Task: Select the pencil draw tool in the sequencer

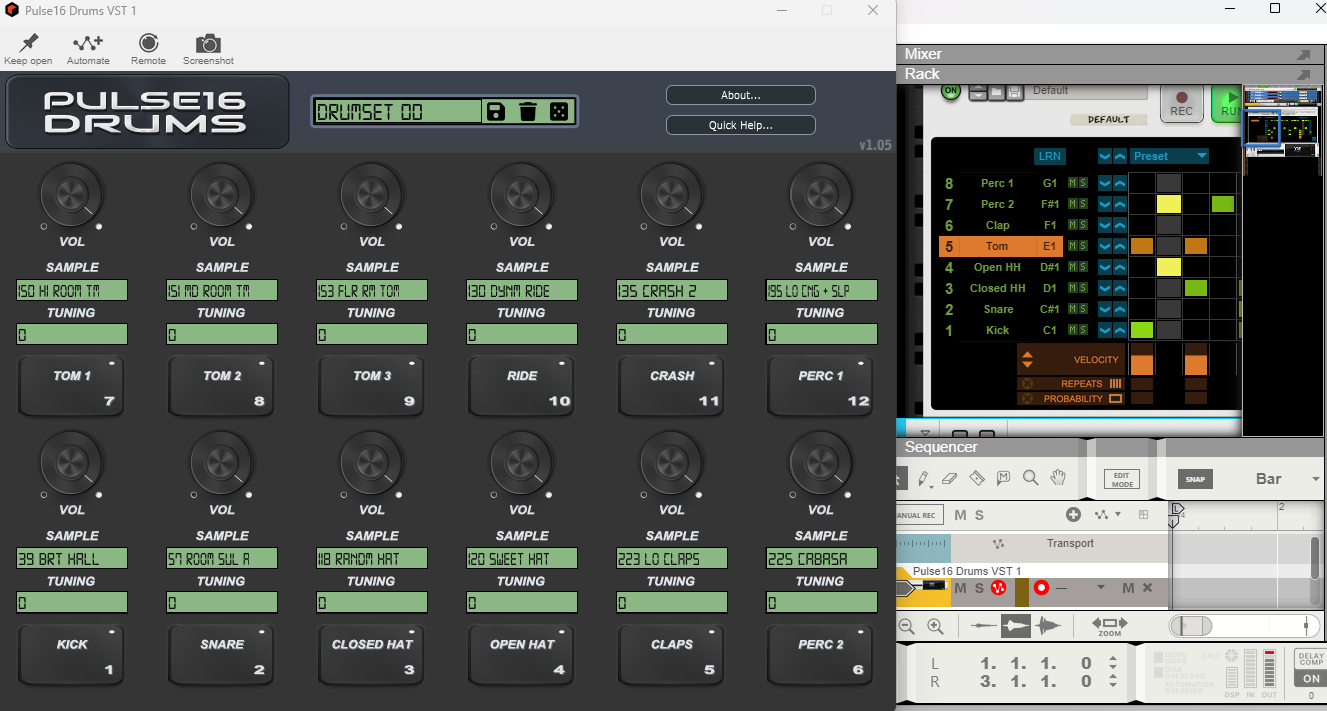Action: pos(922,478)
